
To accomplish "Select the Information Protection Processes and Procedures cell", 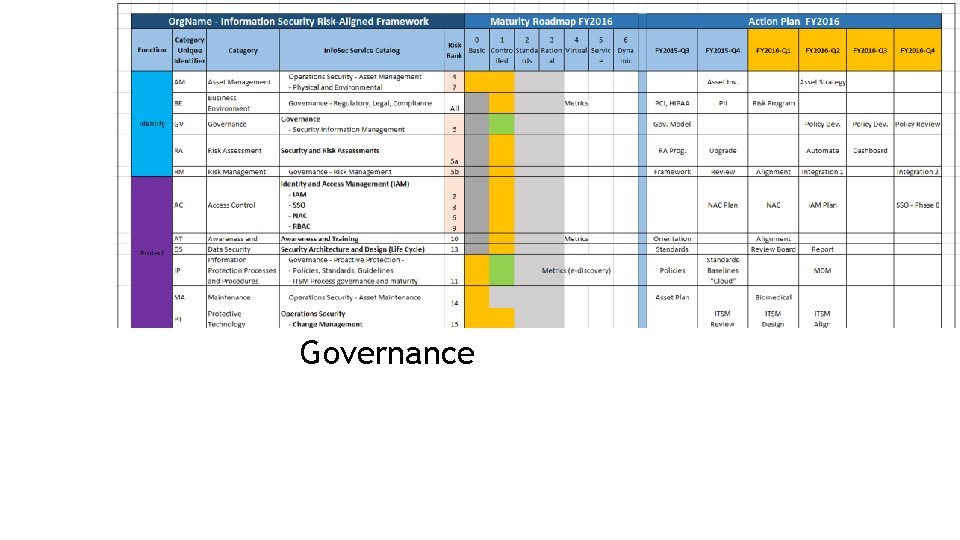I will pyautogui.click(x=242, y=271).
